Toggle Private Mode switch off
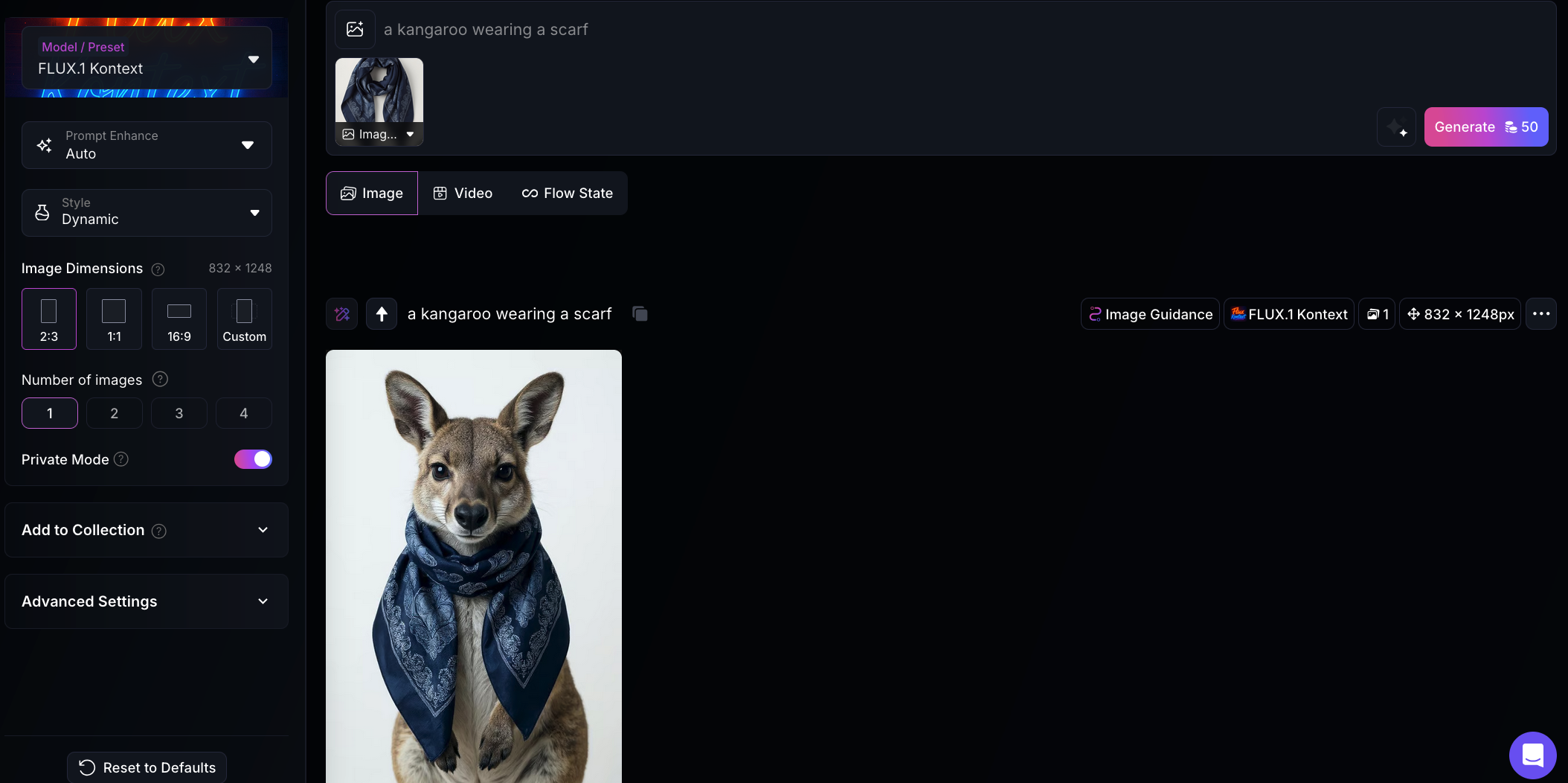 253,459
